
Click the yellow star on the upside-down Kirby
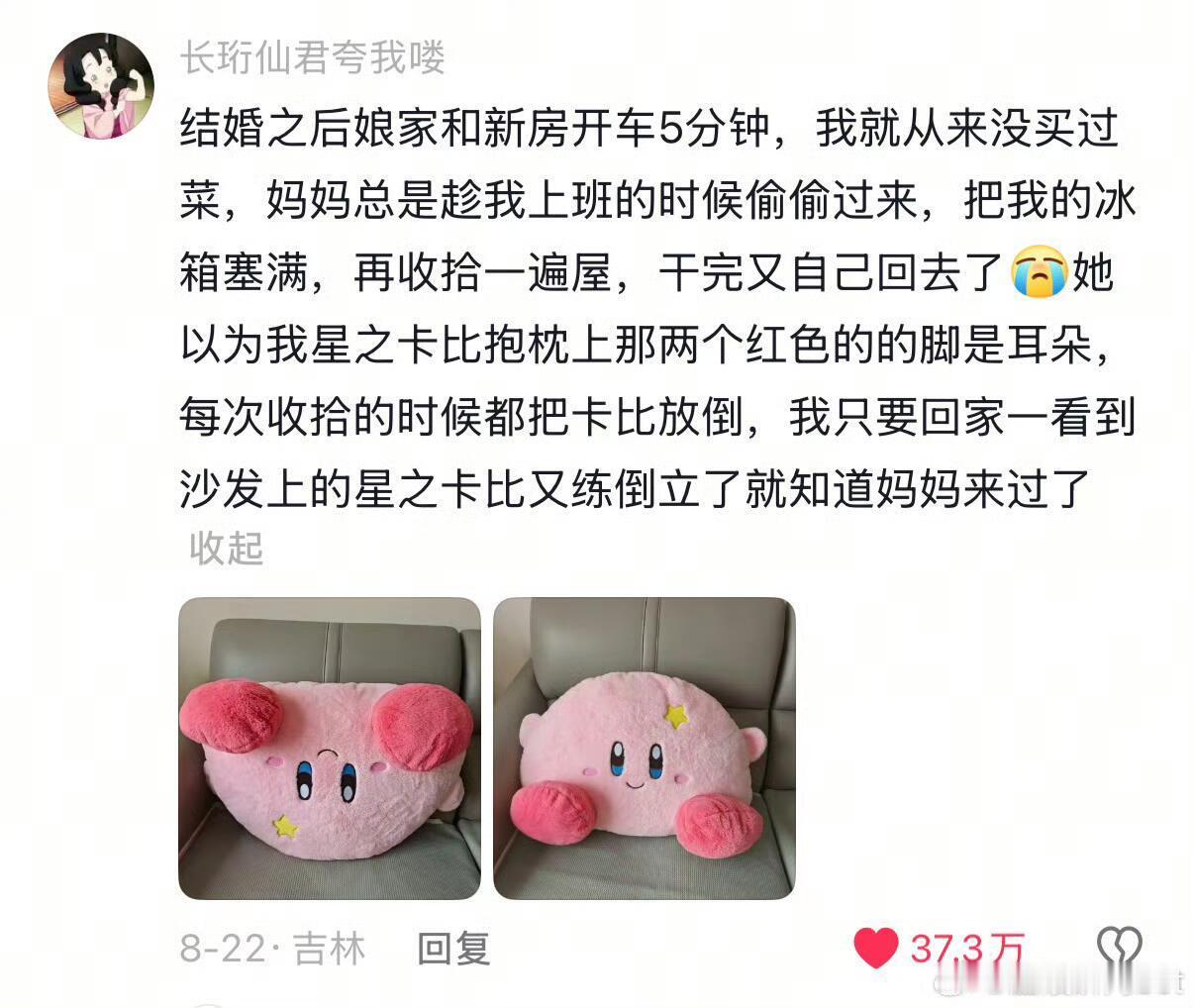285,825
